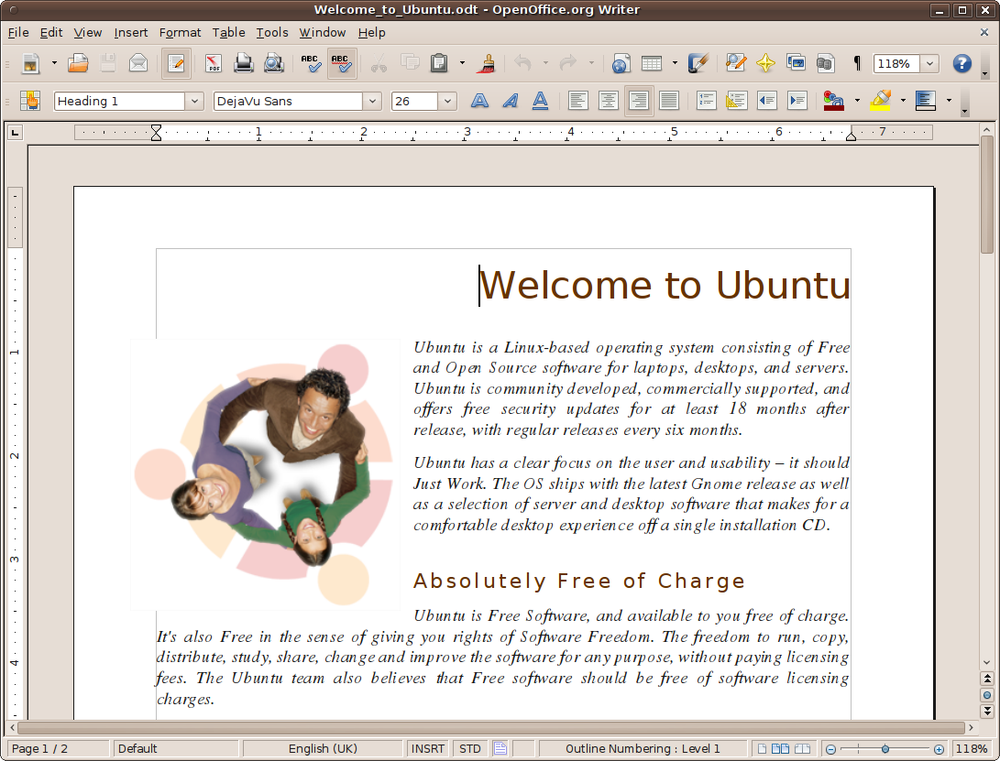Open the Format menu
1000x761 pixels.
click(x=180, y=32)
